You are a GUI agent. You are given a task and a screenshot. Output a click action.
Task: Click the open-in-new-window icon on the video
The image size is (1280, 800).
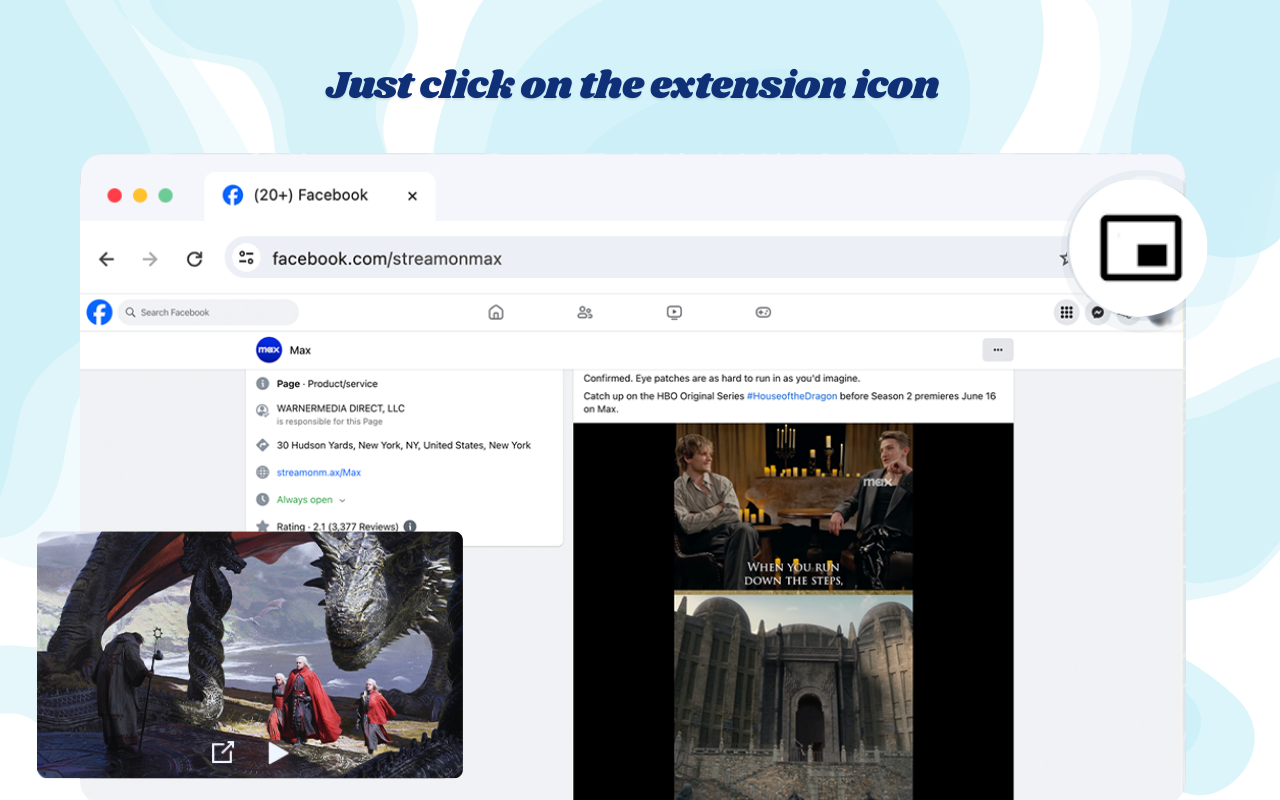(x=223, y=751)
